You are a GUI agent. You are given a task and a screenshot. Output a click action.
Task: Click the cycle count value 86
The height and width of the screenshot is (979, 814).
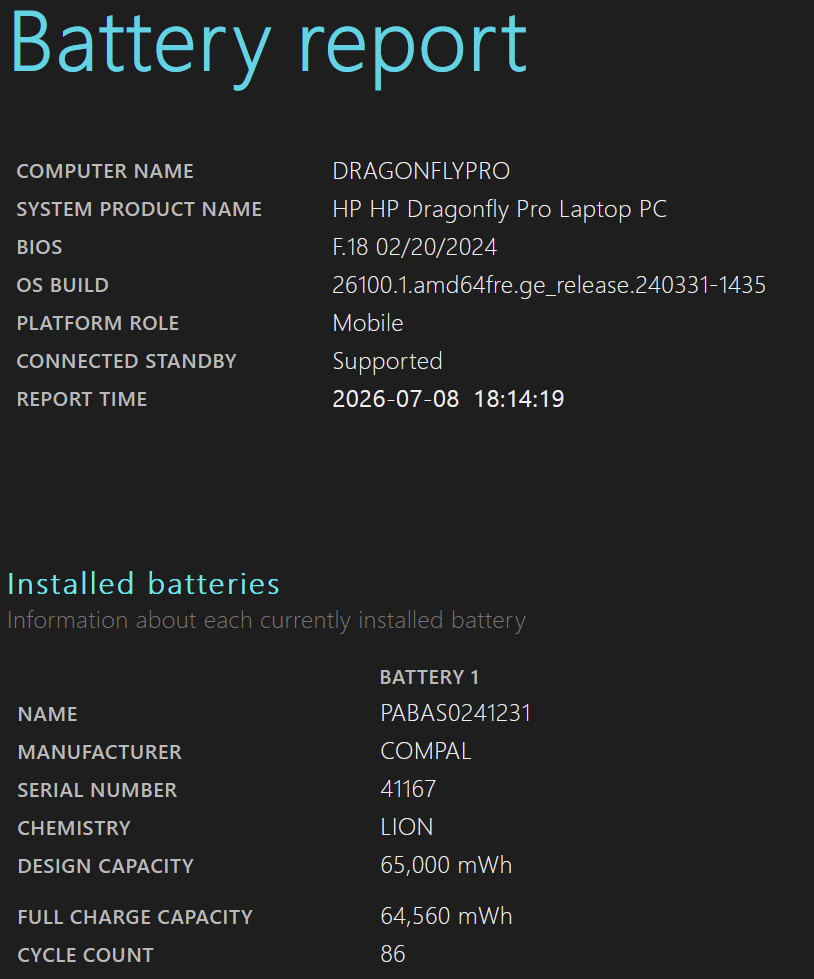[393, 955]
